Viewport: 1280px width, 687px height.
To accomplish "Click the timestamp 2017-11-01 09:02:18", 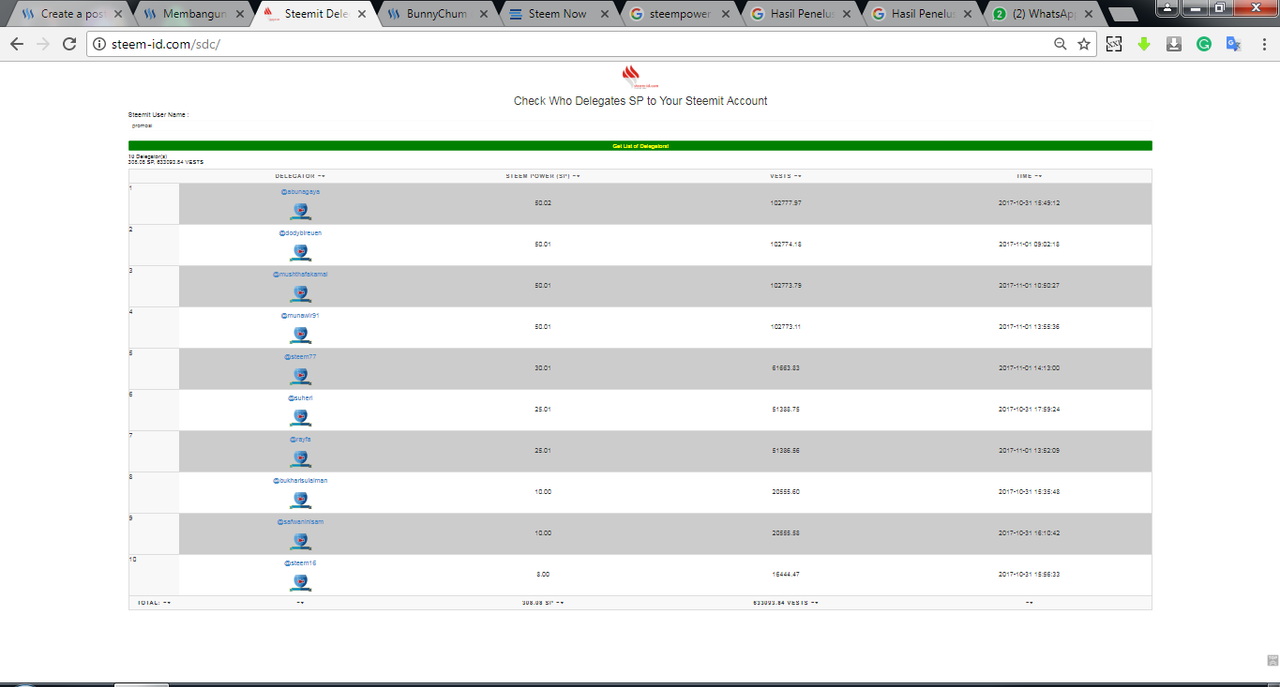I will coord(1029,244).
